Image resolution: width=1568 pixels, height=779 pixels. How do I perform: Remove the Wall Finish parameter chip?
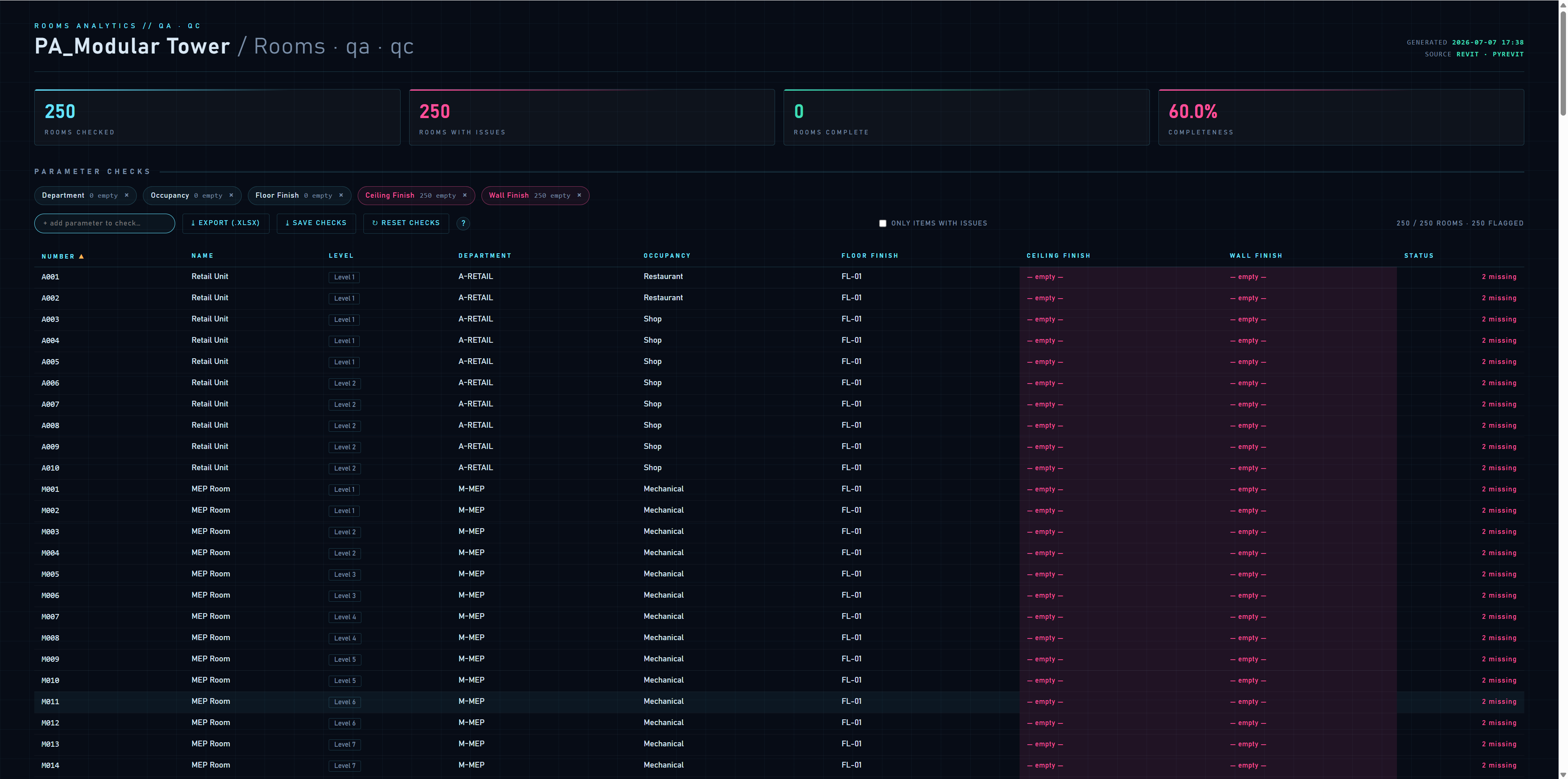[579, 196]
